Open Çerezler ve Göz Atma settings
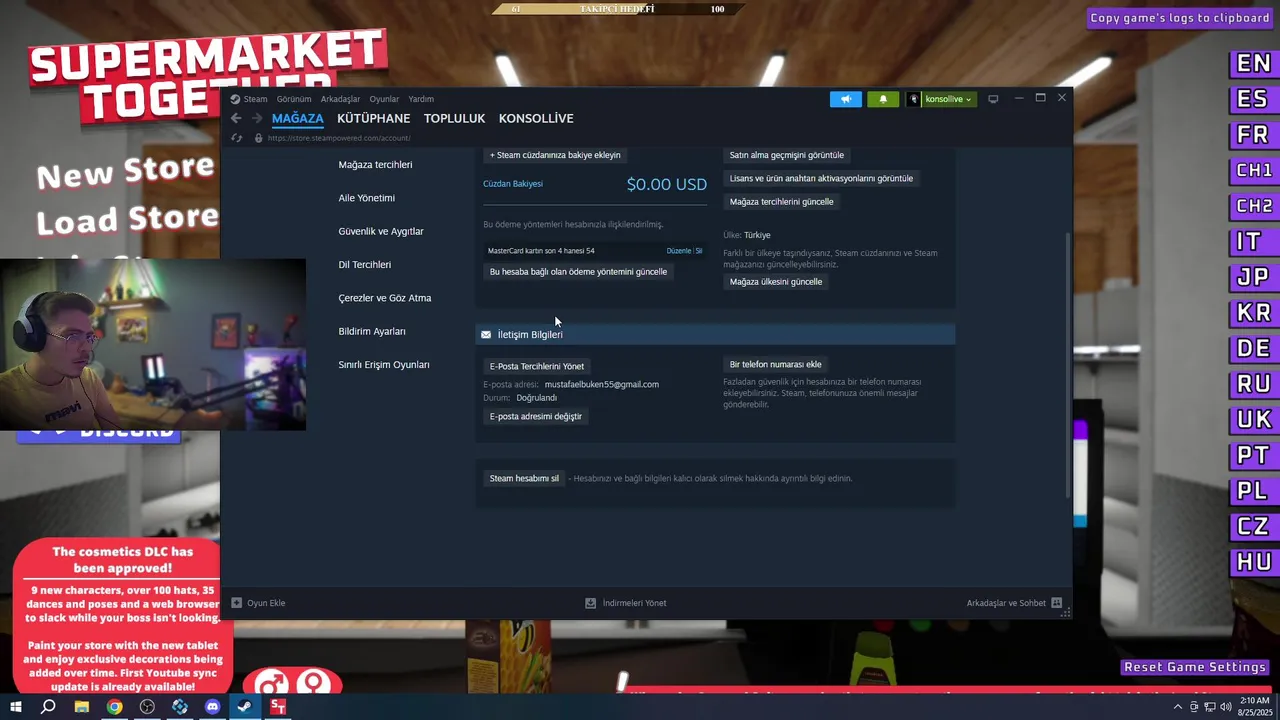The image size is (1280, 720). coord(385,298)
